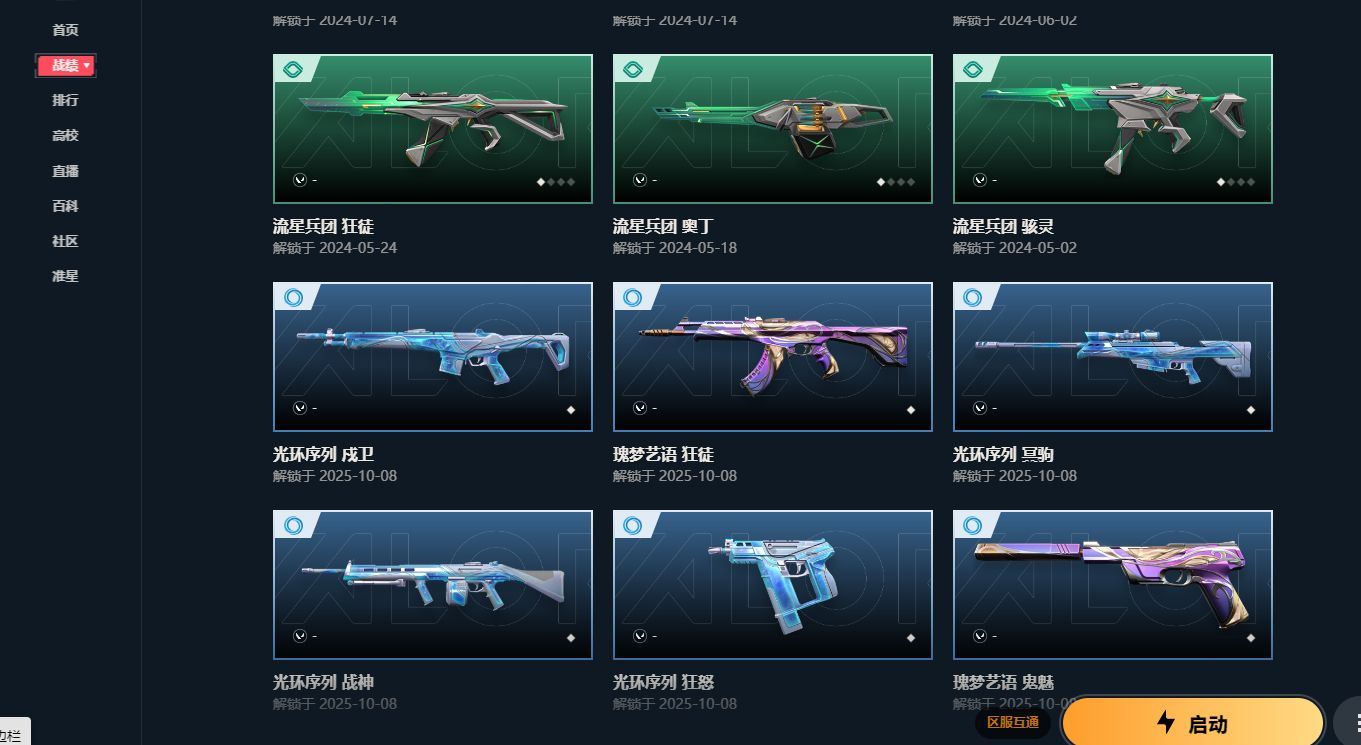The width and height of the screenshot is (1361, 745).
Task: Click VP currency icon on 流星兵团 骇灵 card
Action: (x=980, y=180)
